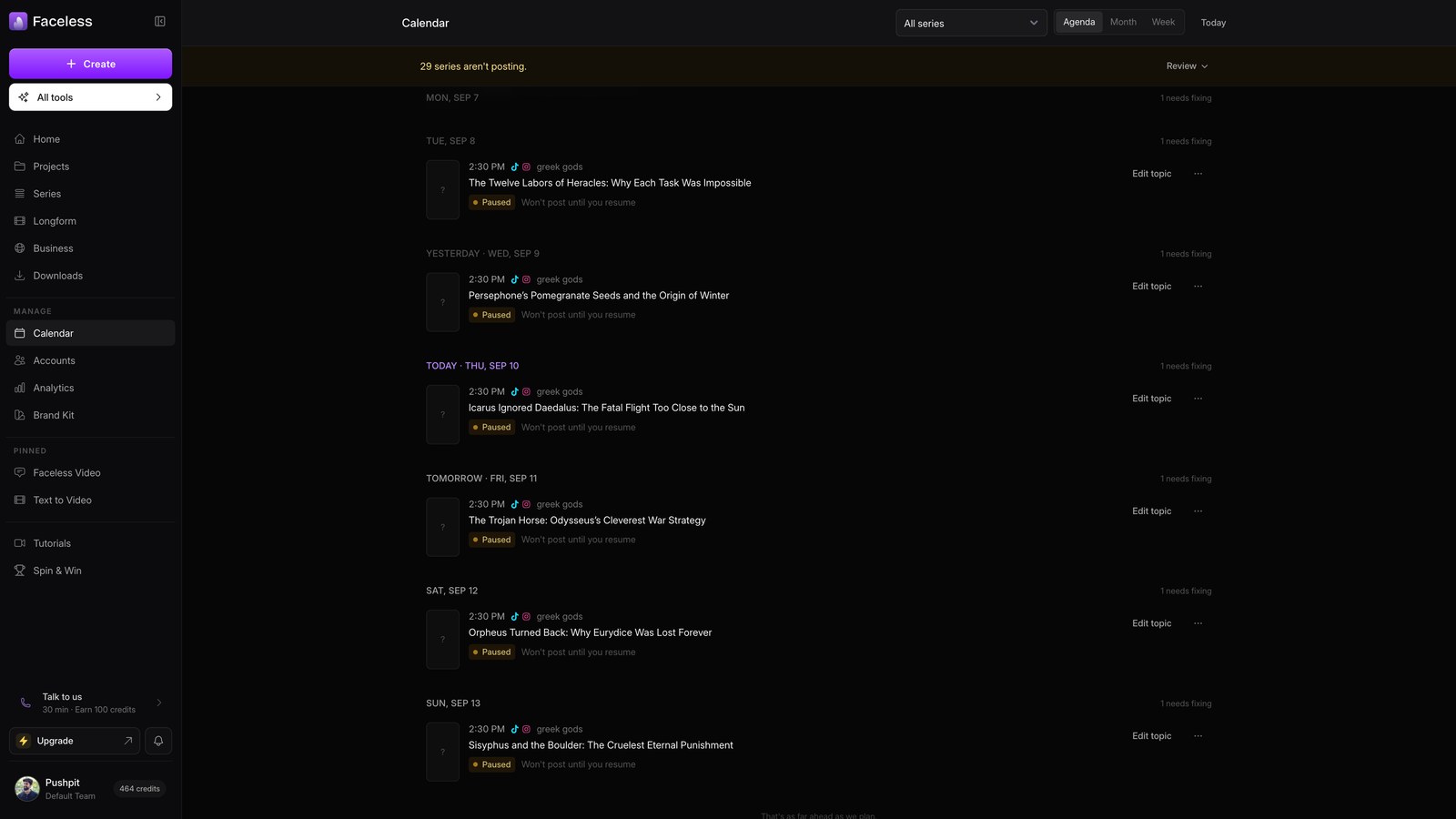Image resolution: width=1456 pixels, height=819 pixels.
Task: Open Accounts icon in sidebar
Action: point(20,360)
